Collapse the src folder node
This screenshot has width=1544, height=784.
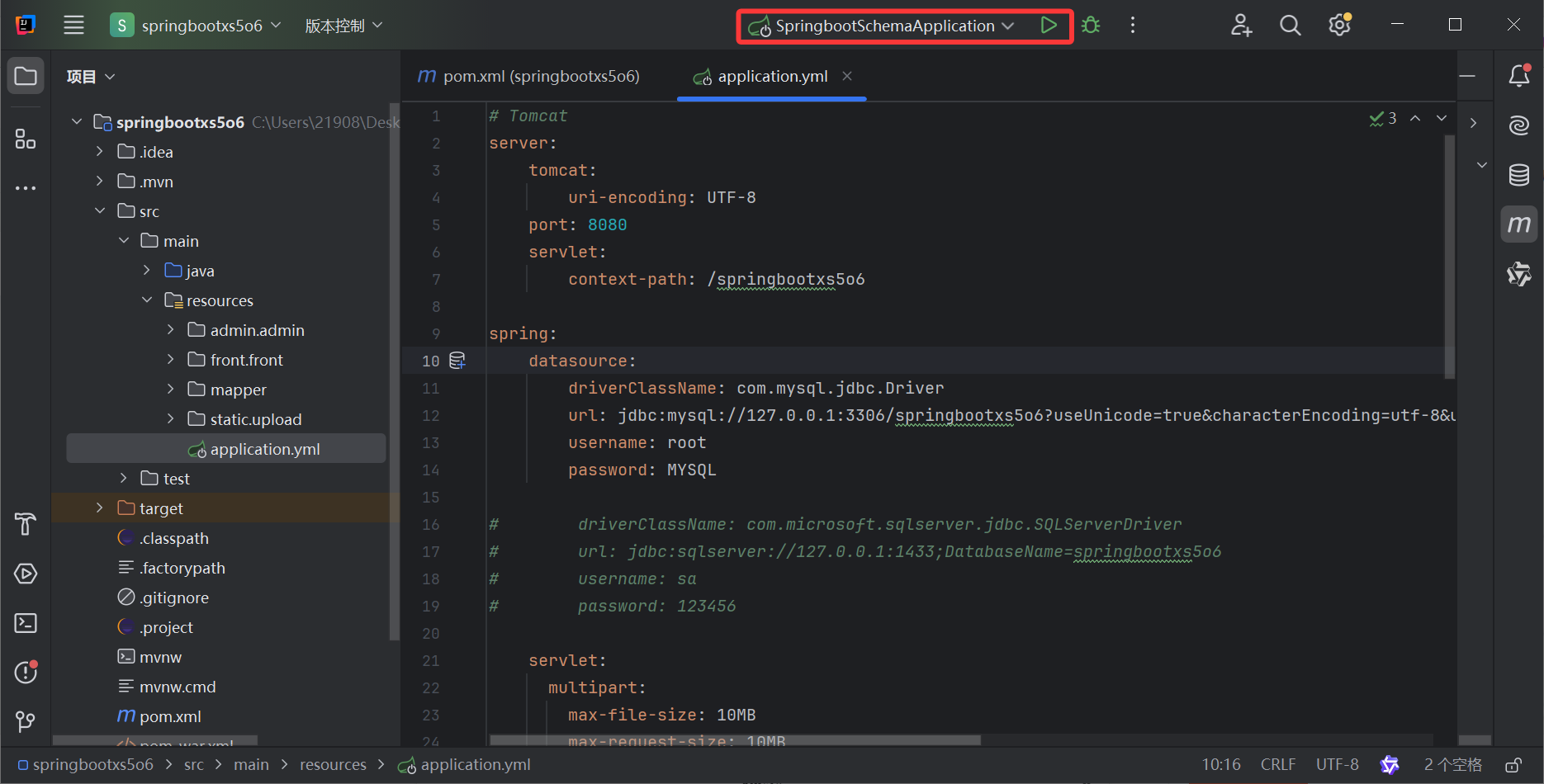pyautogui.click(x=100, y=210)
